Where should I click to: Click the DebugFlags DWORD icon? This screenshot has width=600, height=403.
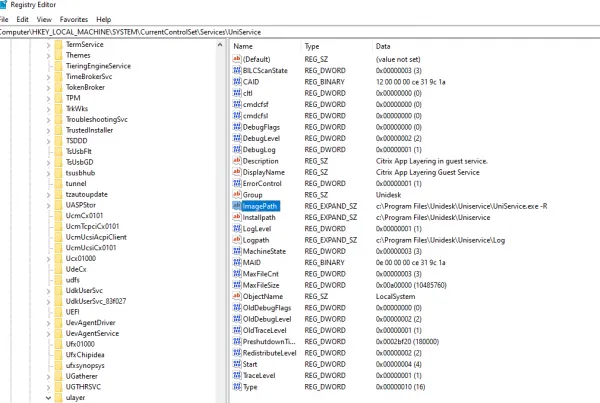point(237,127)
